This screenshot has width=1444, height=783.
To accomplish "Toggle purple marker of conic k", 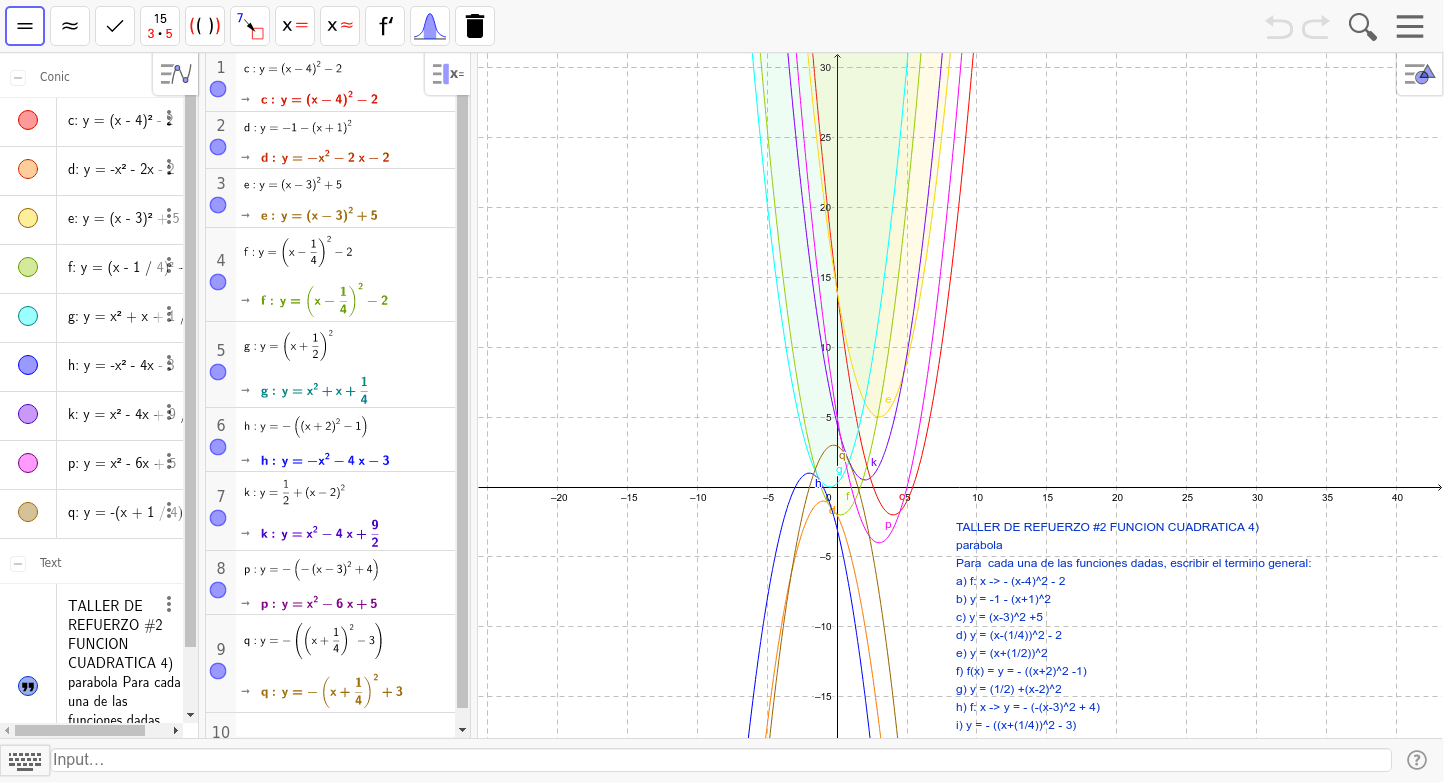I will click(x=28, y=414).
